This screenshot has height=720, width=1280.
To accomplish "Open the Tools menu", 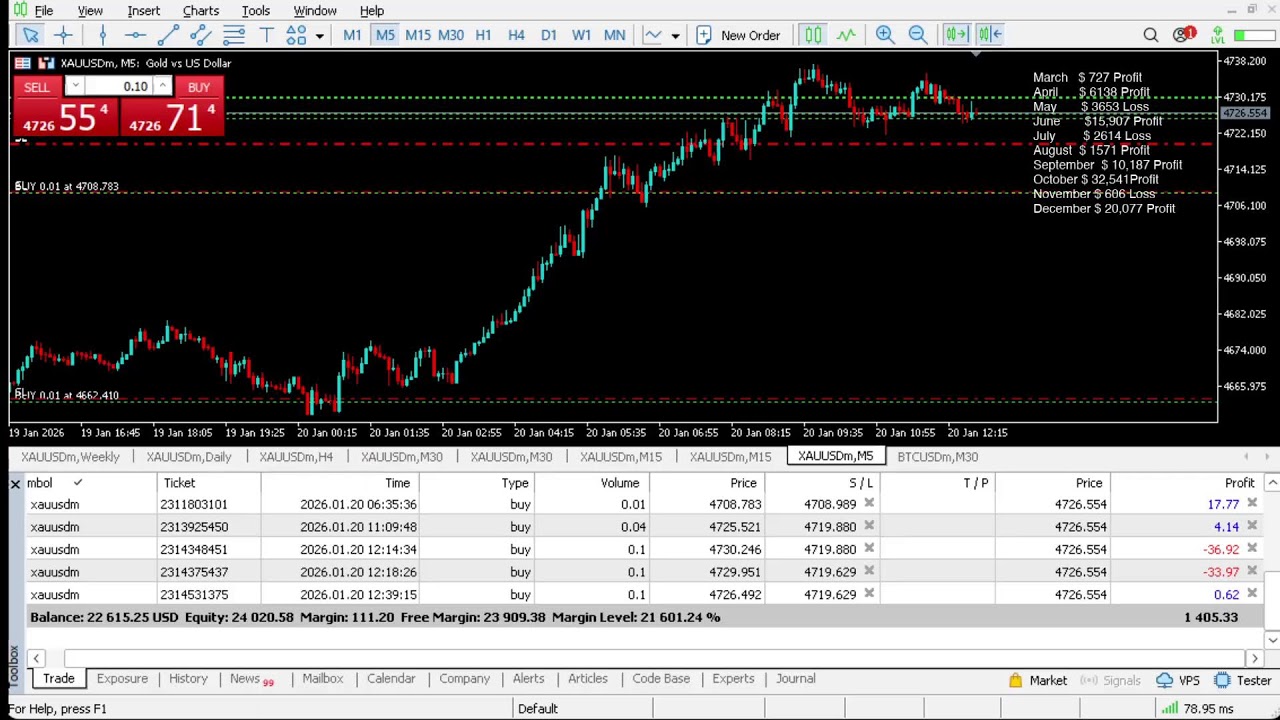I will (256, 11).
